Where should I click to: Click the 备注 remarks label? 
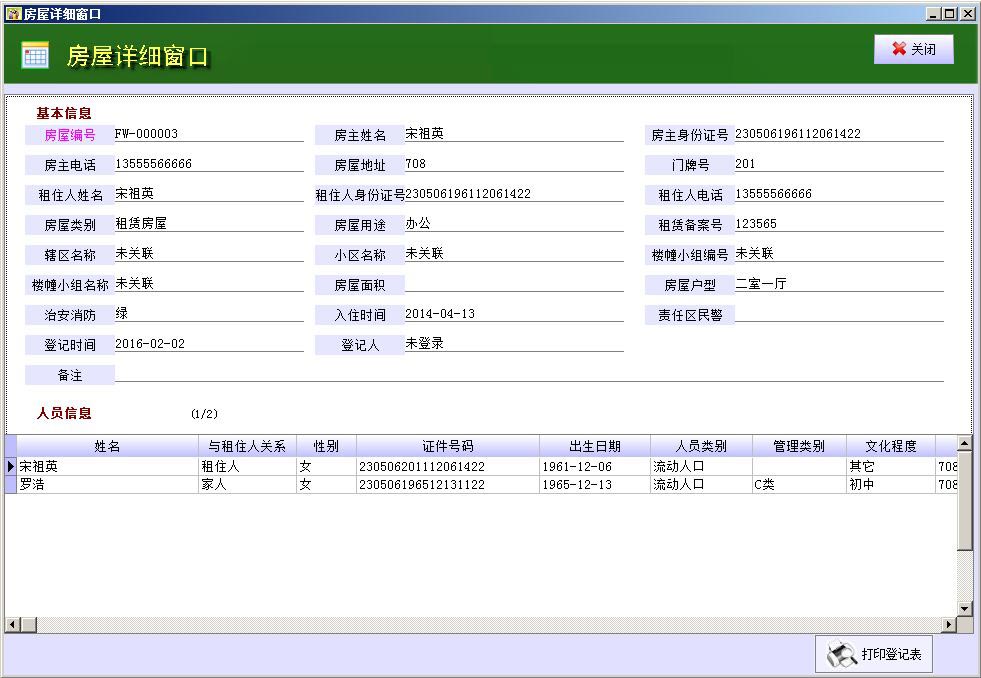[69, 374]
